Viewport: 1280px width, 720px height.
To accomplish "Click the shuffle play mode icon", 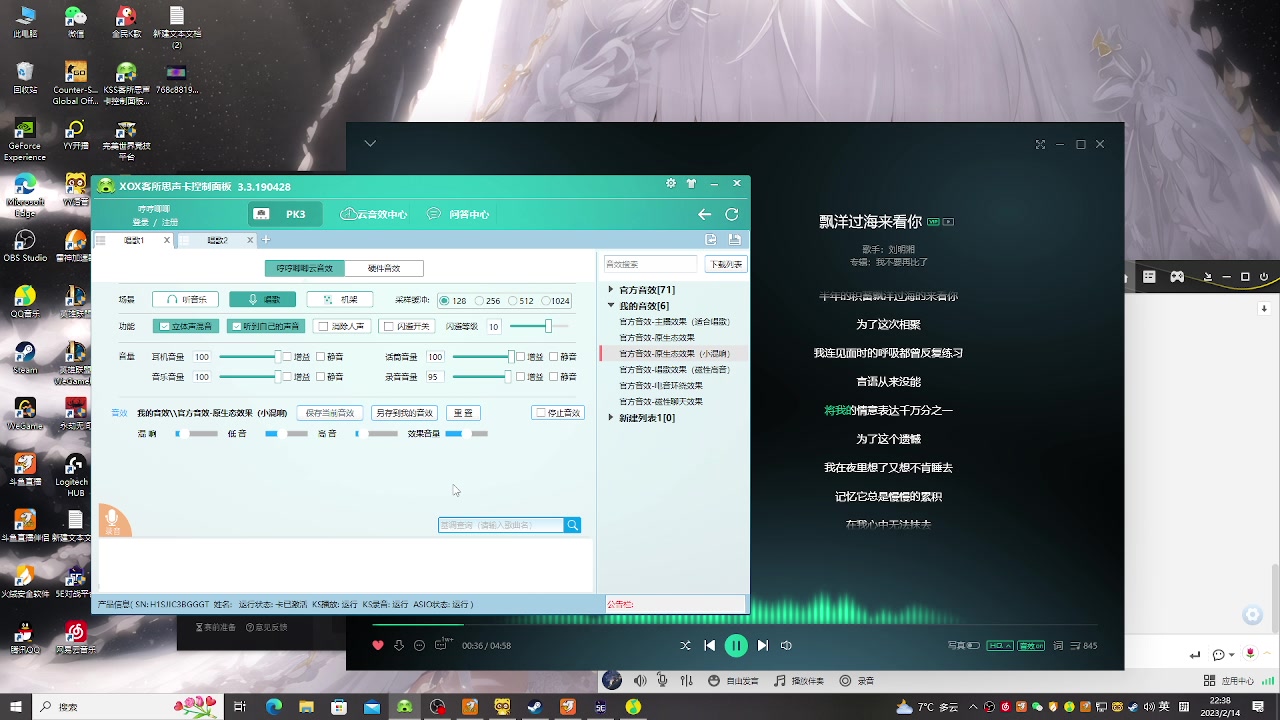I will pyautogui.click(x=685, y=645).
